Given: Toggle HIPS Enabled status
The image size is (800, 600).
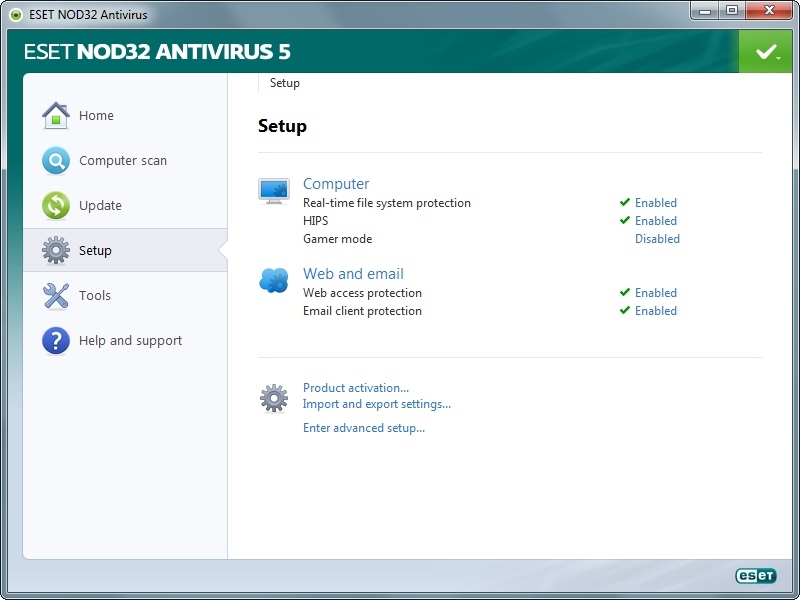Looking at the screenshot, I should [656, 221].
